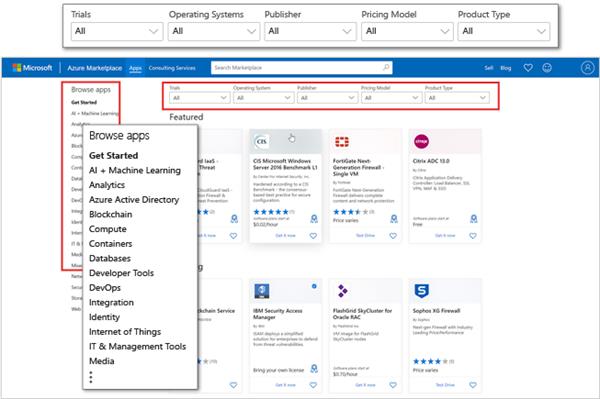This screenshot has width=600, height=399.
Task: Open enlarged Operating Systems dropdown in top callout
Action: click(x=214, y=31)
